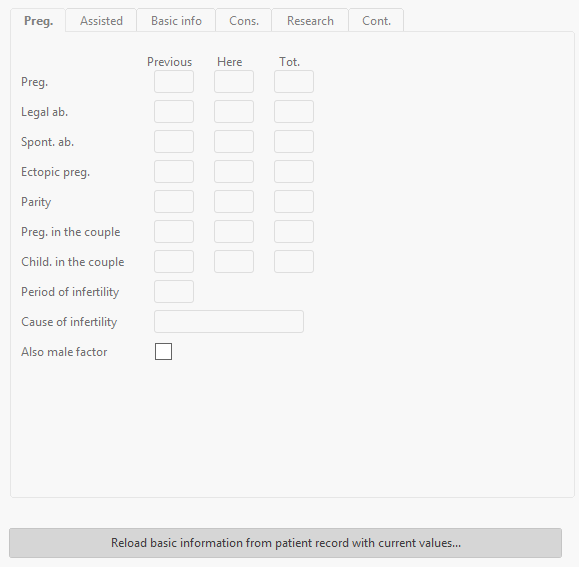Click Previous field for Child. in the couple
Image resolution: width=579 pixels, height=567 pixels.
coord(174,261)
